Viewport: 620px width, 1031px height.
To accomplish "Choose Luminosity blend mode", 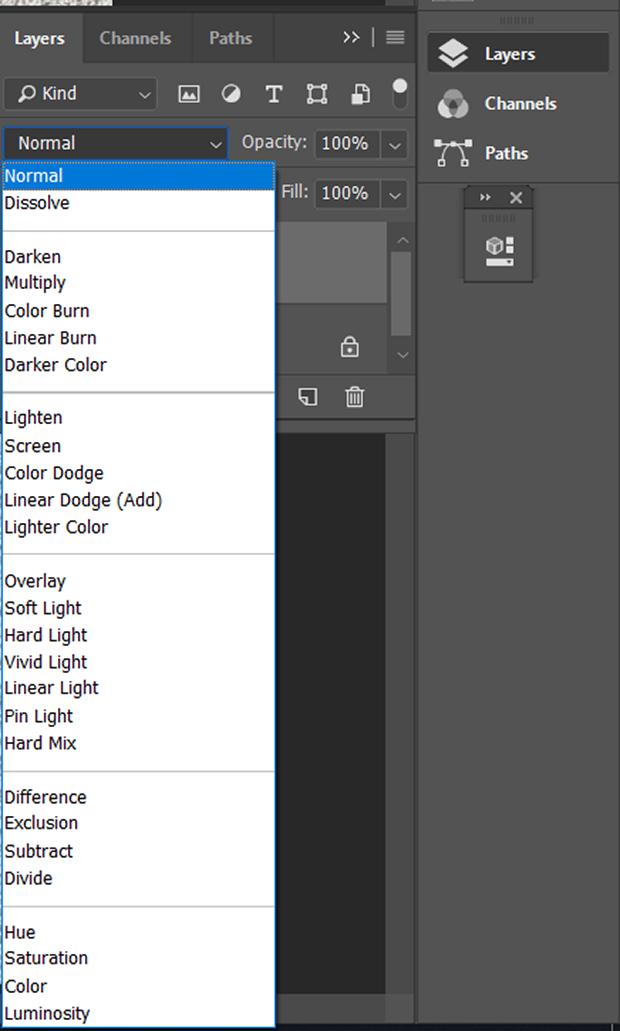I will click(139, 1013).
